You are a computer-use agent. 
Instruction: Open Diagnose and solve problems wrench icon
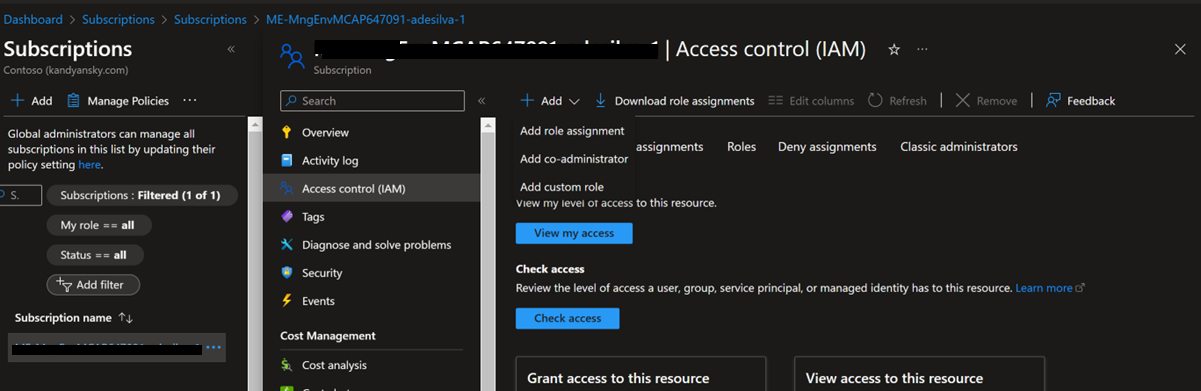pyautogui.click(x=287, y=244)
